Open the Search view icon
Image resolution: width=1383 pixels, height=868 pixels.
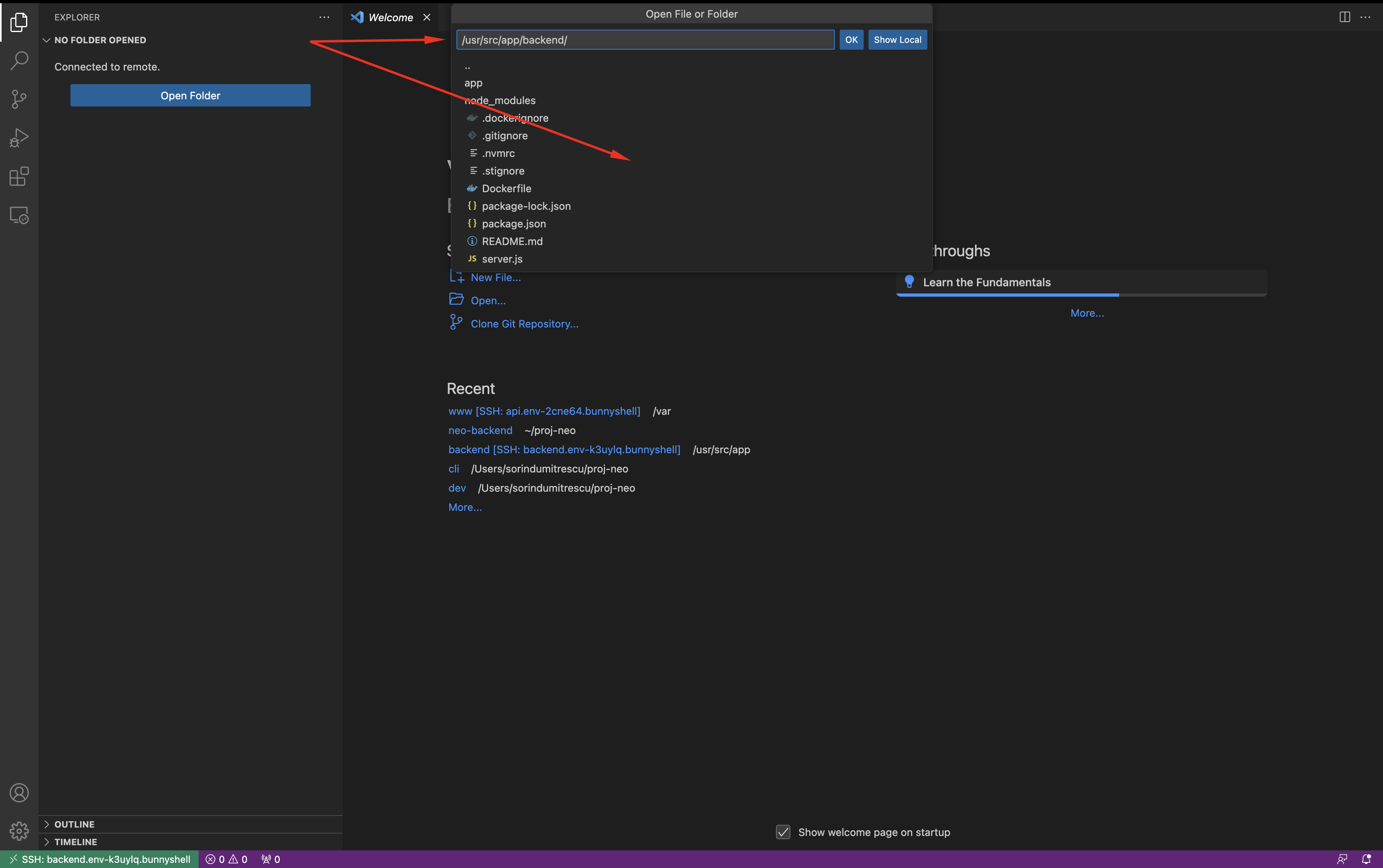19,60
